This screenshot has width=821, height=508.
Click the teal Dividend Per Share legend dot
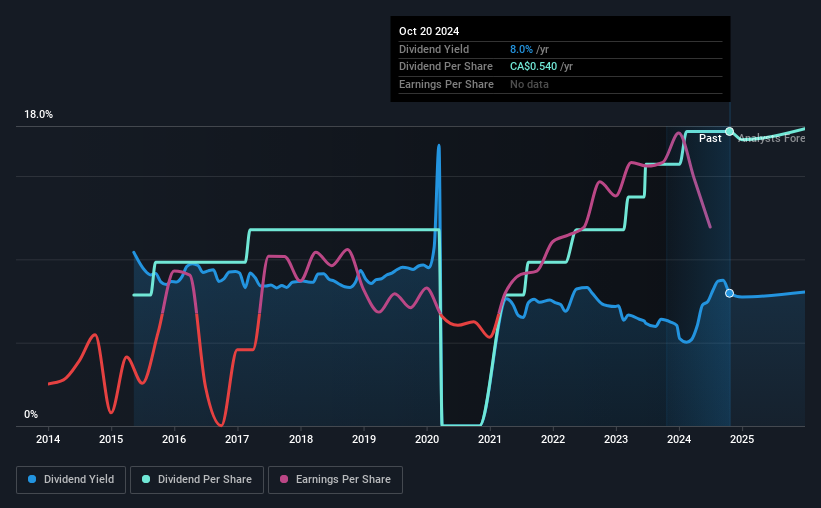tap(146, 479)
